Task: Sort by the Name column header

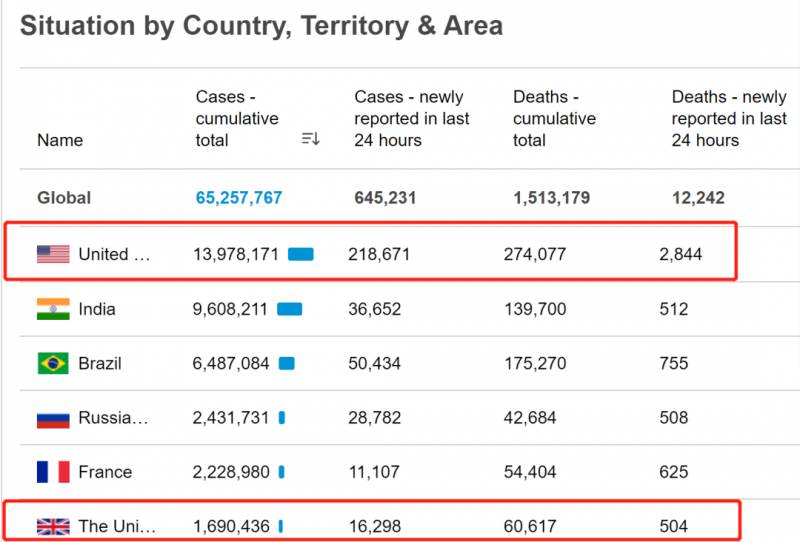Action: [x=60, y=140]
